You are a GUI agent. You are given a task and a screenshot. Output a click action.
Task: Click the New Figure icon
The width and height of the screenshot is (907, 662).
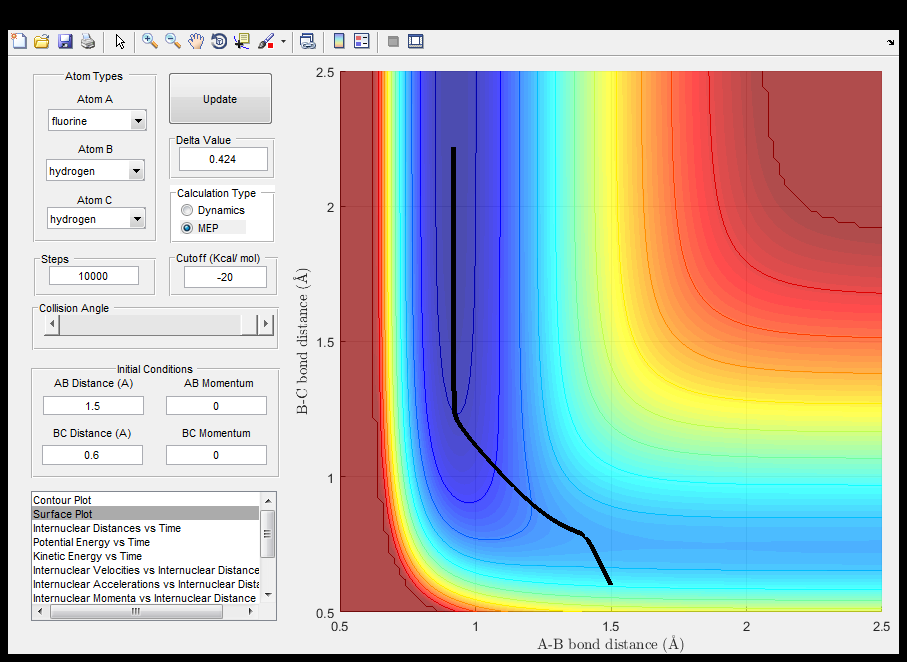(18, 41)
